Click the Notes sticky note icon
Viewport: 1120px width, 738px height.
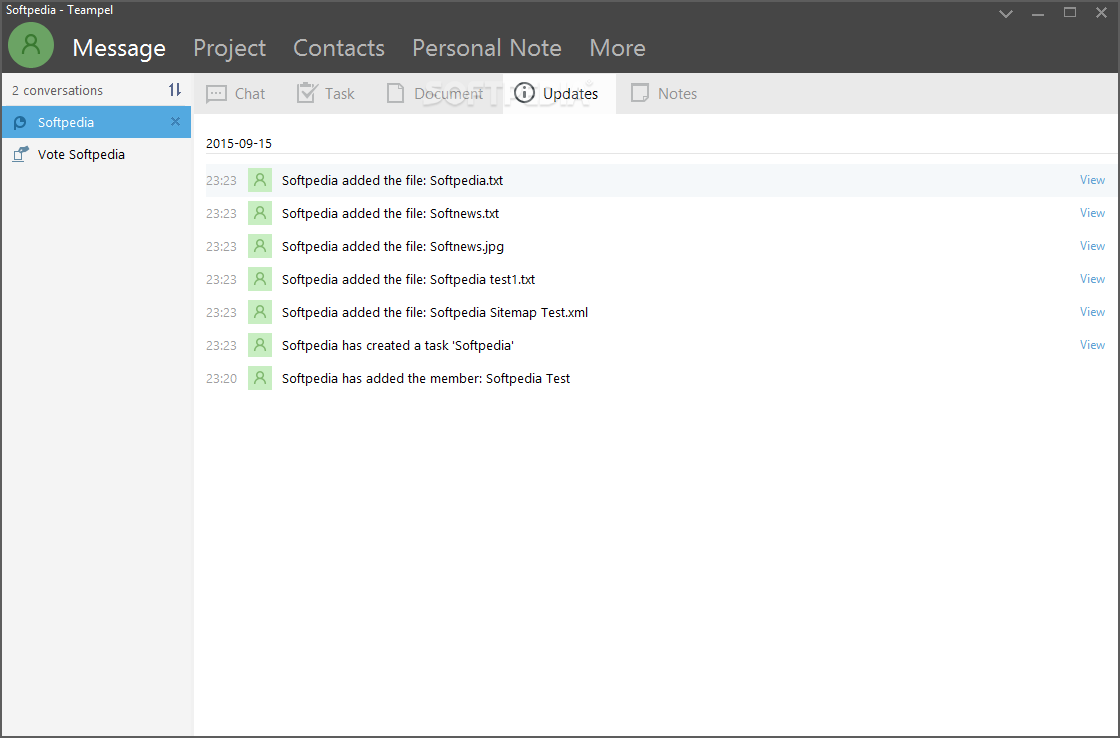640,94
